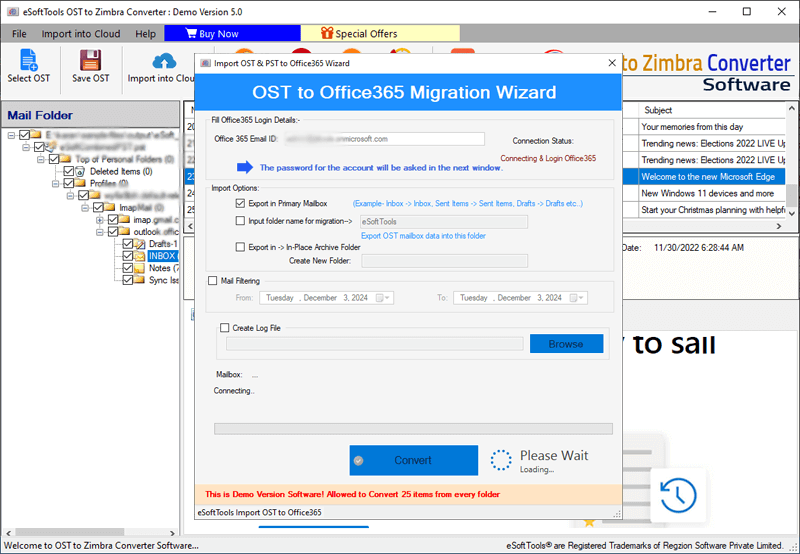
Task: Collapse the Profiles tree node
Action: coord(56,184)
